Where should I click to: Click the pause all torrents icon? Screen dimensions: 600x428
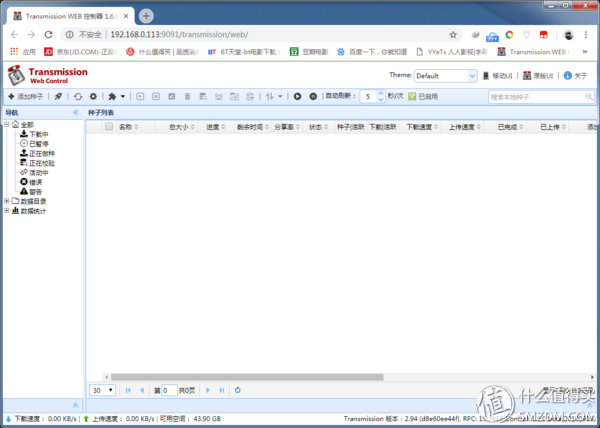pyautogui.click(x=313, y=96)
